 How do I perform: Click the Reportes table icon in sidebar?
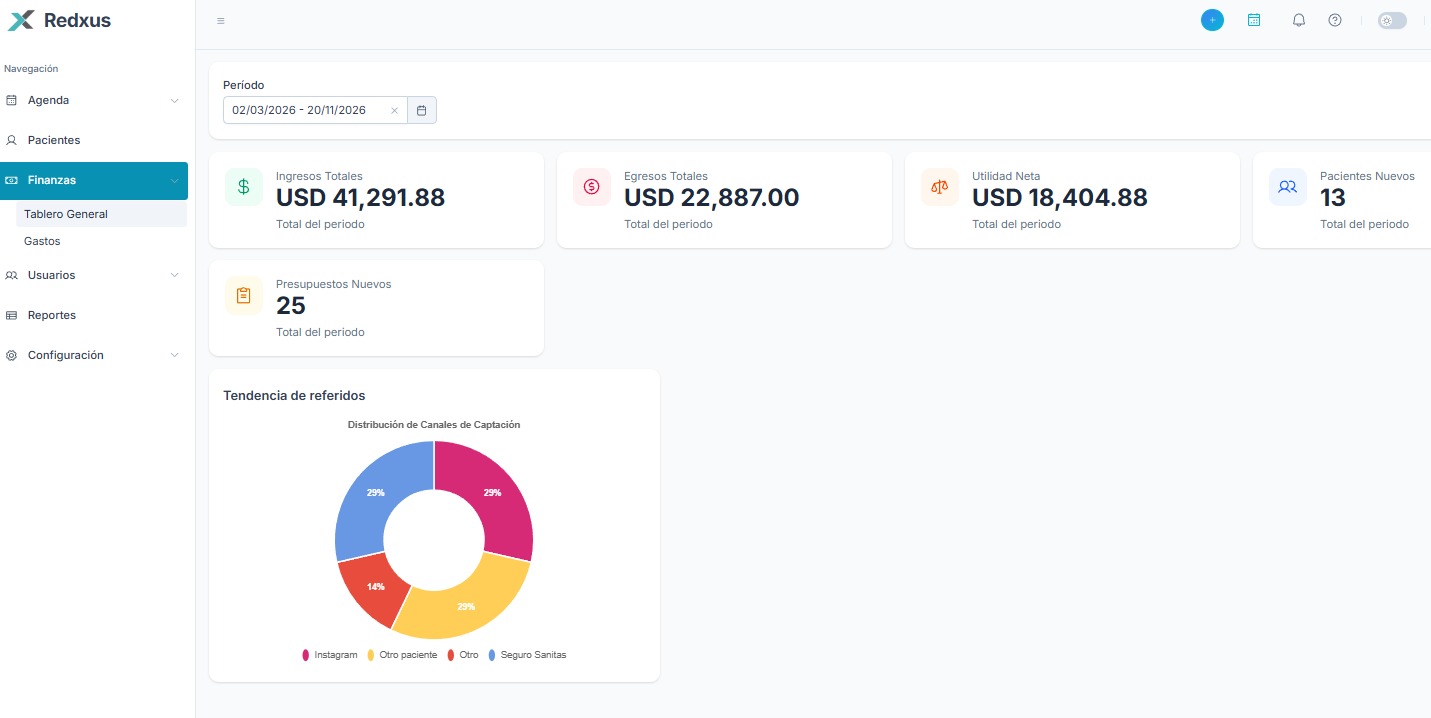[12, 316]
